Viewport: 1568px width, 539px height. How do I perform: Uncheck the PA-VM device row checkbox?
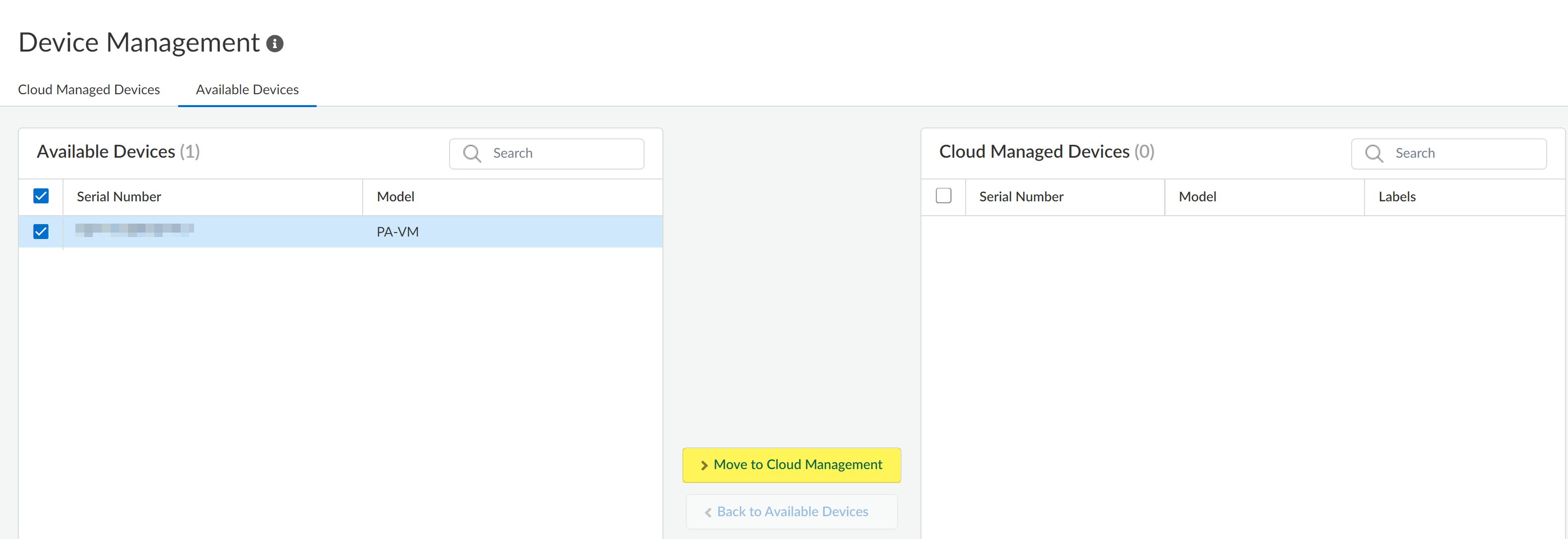[x=41, y=232]
